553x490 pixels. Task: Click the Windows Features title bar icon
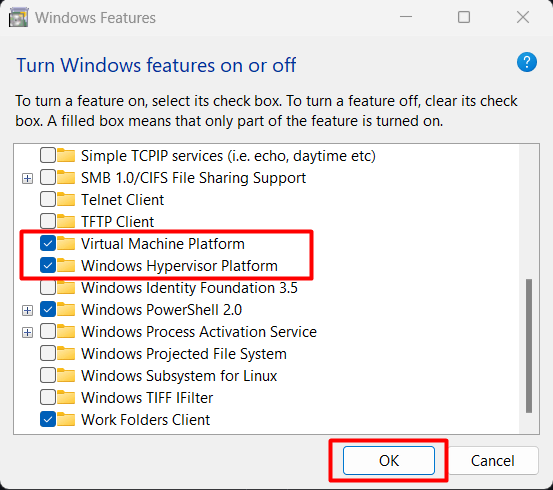tap(18, 18)
